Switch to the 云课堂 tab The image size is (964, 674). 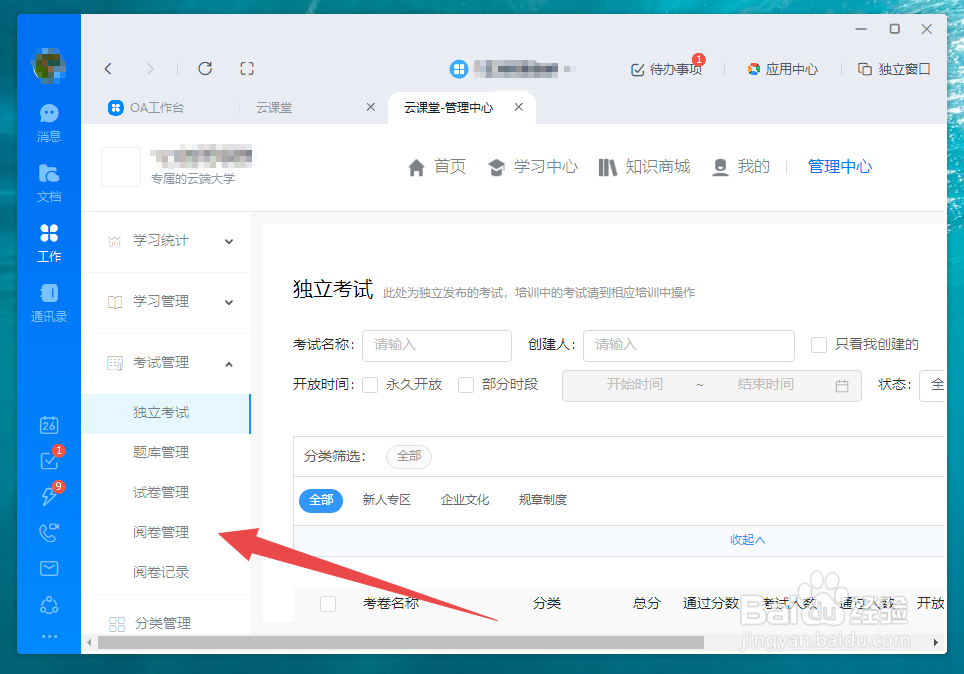click(273, 107)
